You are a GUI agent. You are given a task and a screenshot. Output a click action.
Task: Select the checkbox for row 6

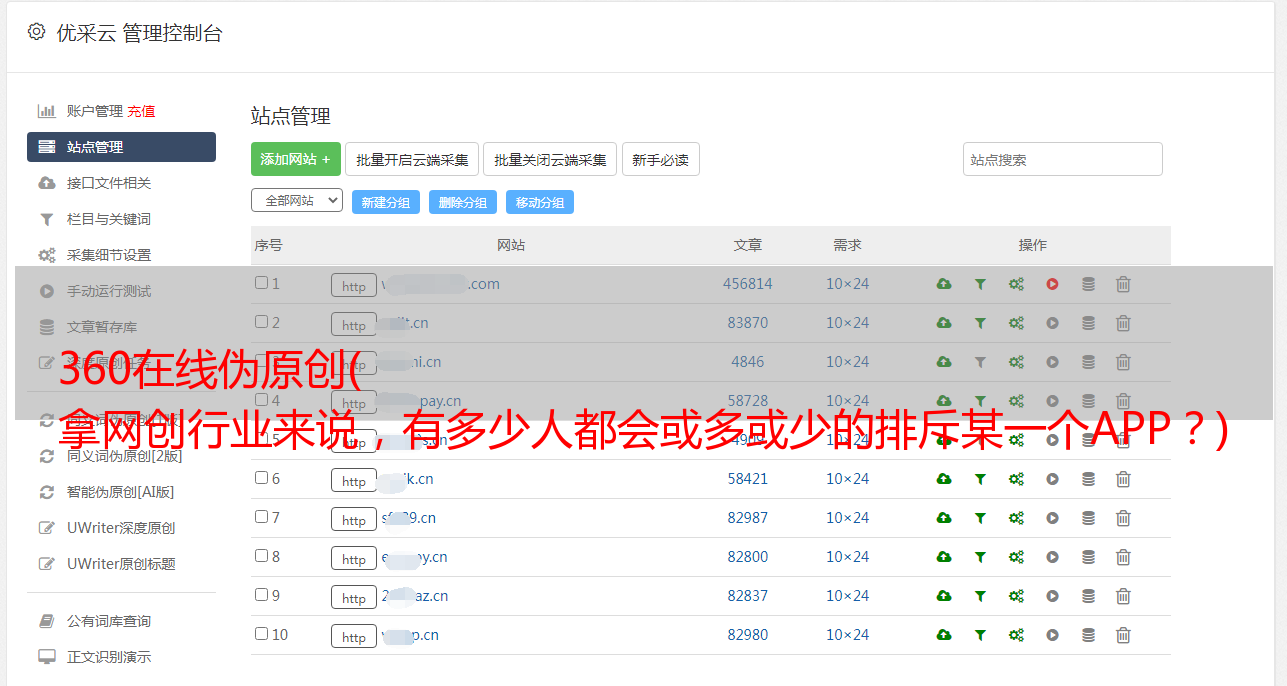click(261, 478)
